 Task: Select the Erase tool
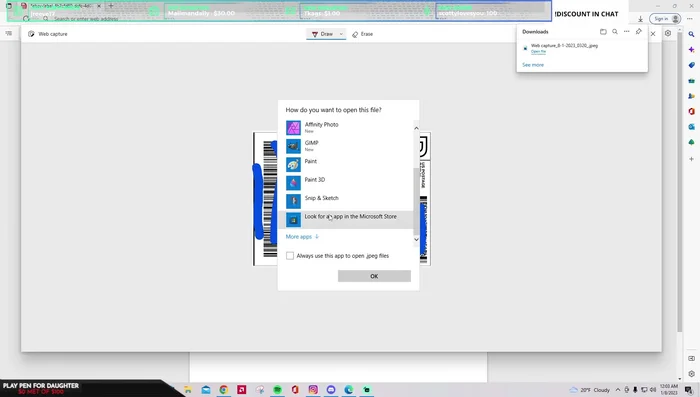362,34
